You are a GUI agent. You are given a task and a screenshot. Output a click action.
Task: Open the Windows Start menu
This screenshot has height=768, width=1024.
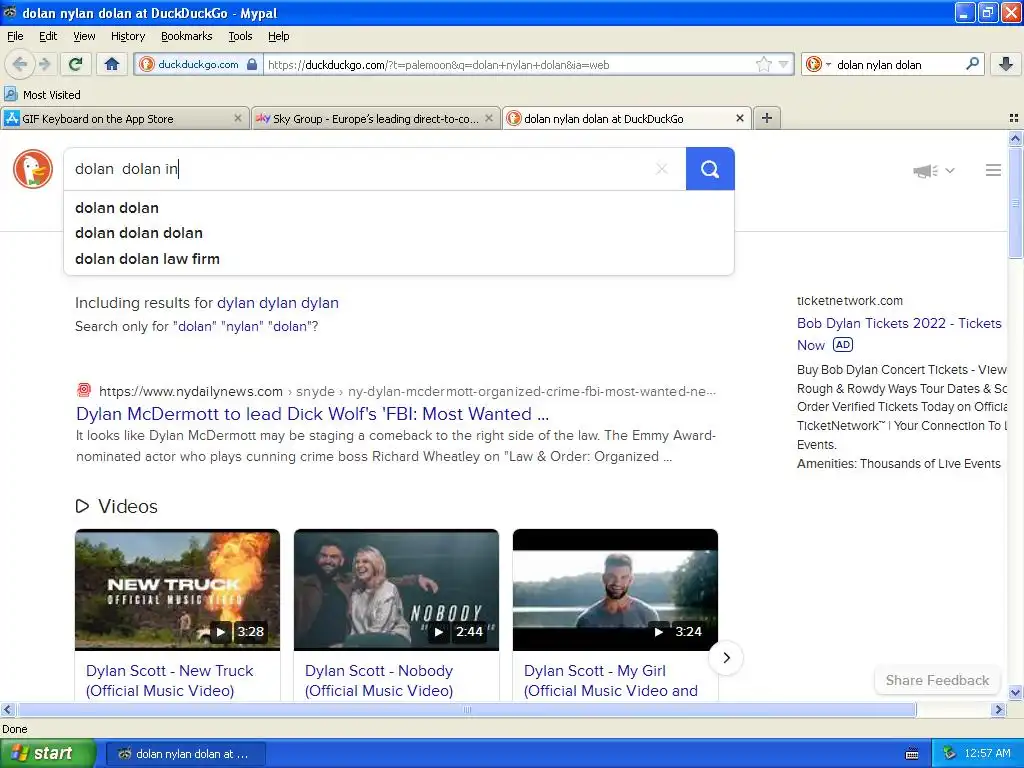click(x=47, y=754)
